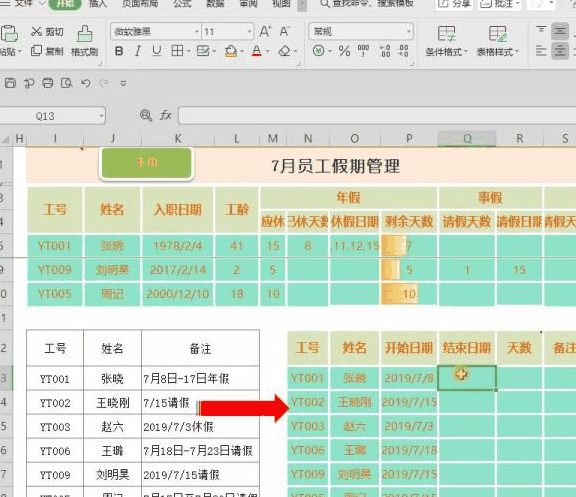576x497 pixels.
Task: Click the Cut (剪切) scissors icon
Action: point(36,32)
